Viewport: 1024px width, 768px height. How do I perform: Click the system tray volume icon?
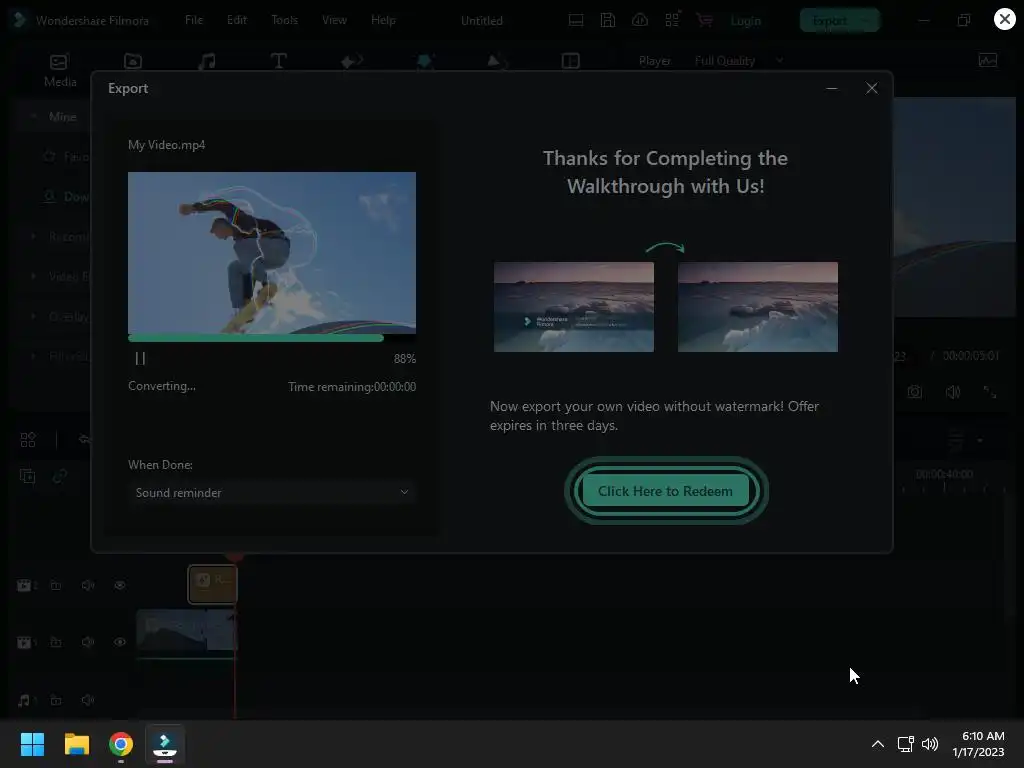(x=930, y=744)
